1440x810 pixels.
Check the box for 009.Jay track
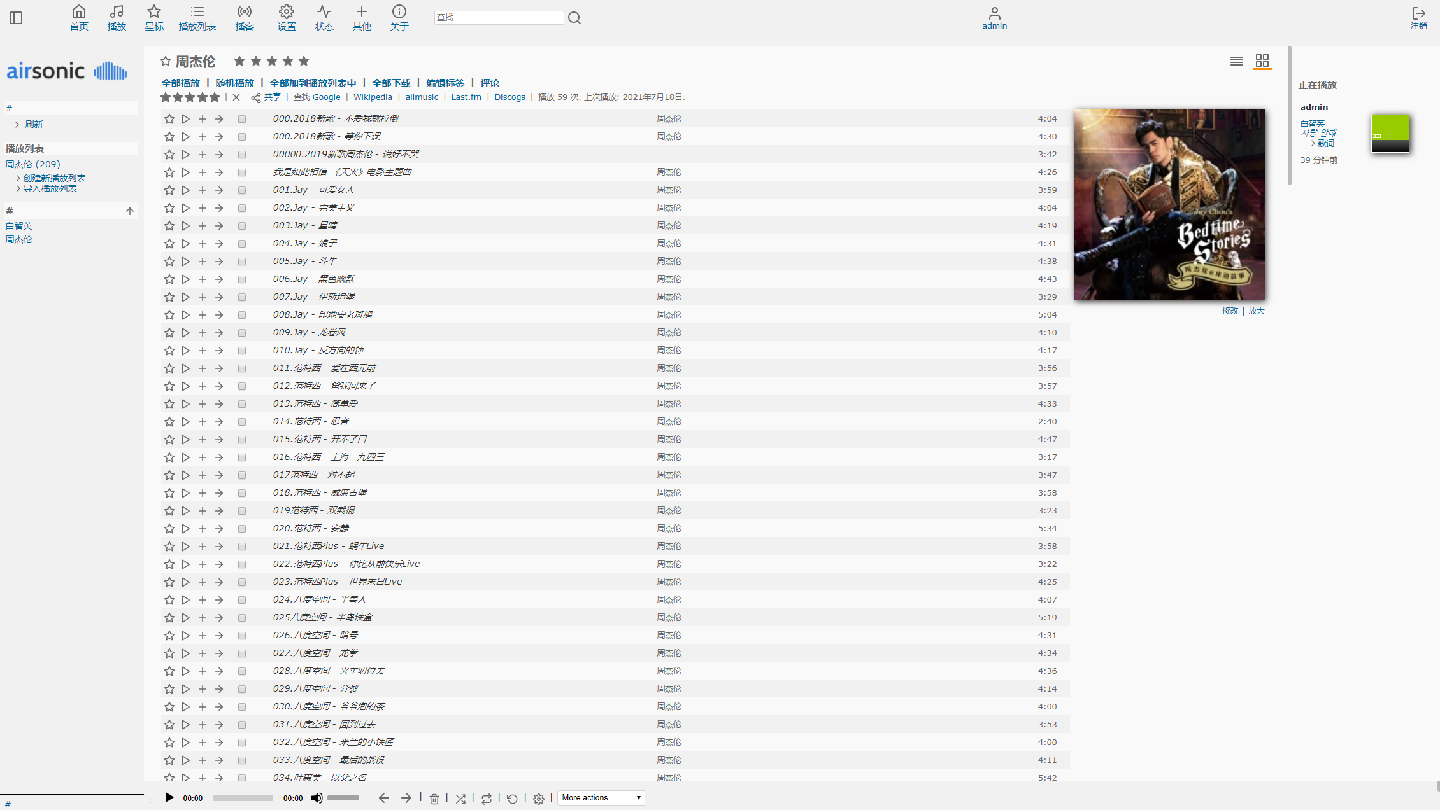click(242, 333)
